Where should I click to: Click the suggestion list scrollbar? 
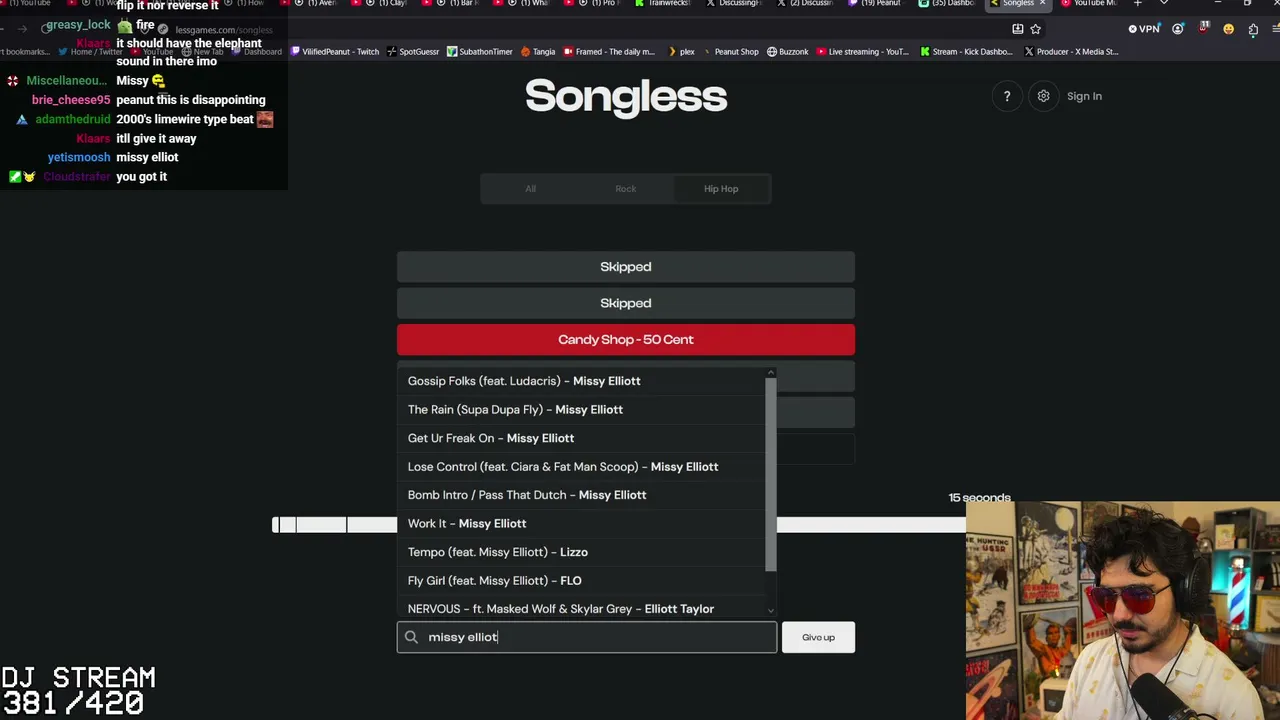pyautogui.click(x=771, y=475)
